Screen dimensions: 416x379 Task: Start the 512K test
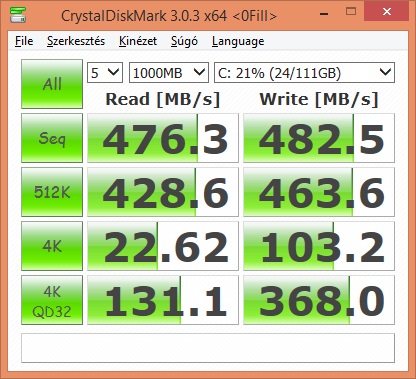[52, 192]
